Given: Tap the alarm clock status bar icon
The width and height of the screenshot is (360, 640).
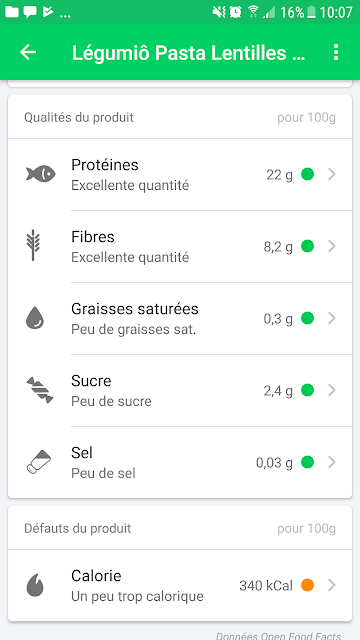Looking at the screenshot, I should pos(235,12).
